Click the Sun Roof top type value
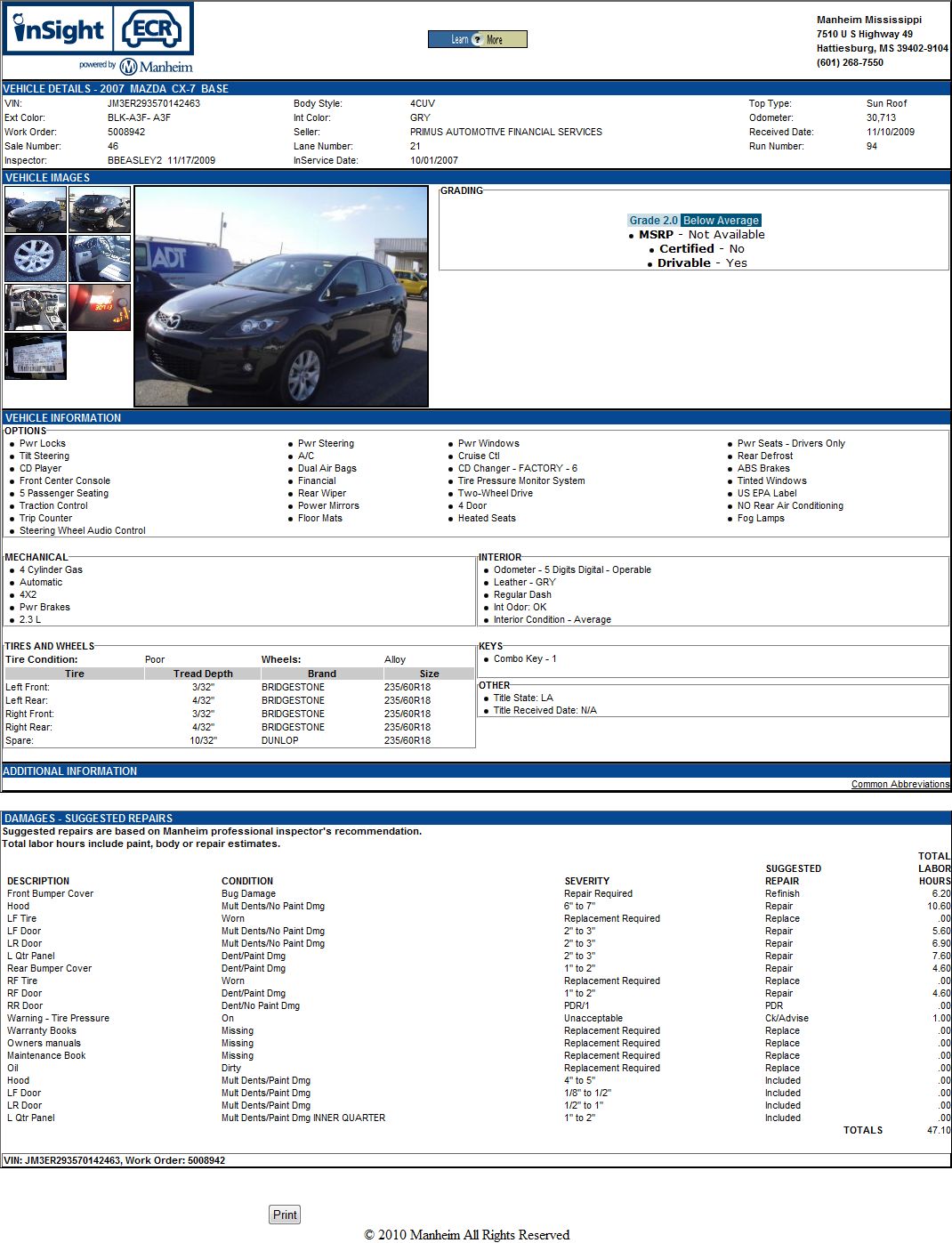The width and height of the screenshot is (952, 1243). pos(887,103)
